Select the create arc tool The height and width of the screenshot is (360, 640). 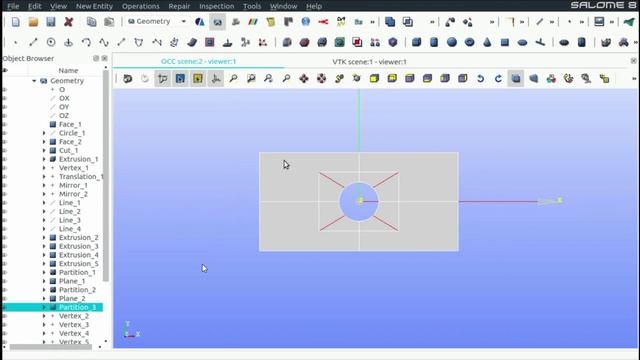(x=86, y=42)
